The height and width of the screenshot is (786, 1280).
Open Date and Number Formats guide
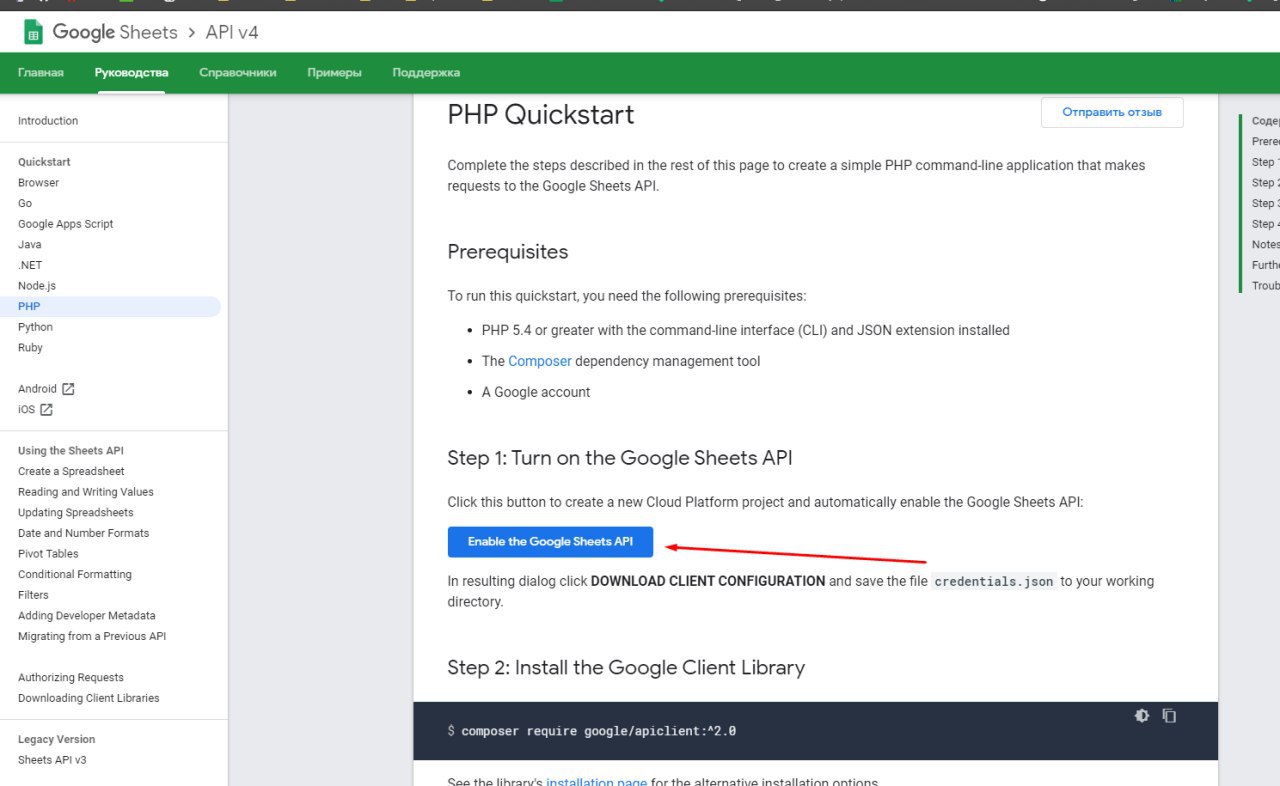(83, 533)
